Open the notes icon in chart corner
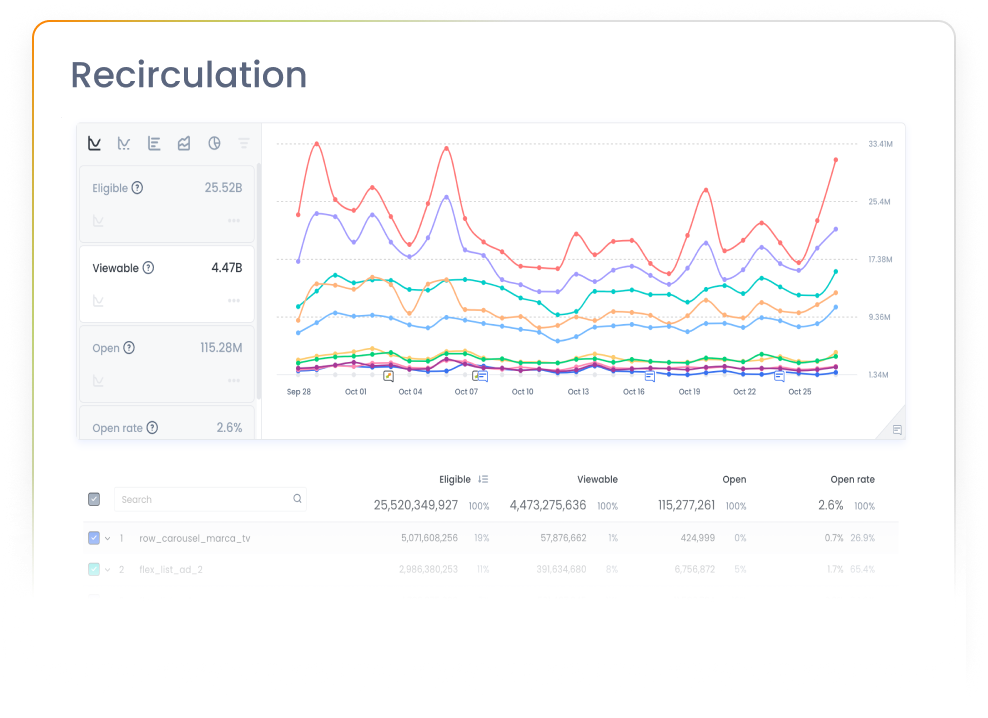 [x=897, y=430]
